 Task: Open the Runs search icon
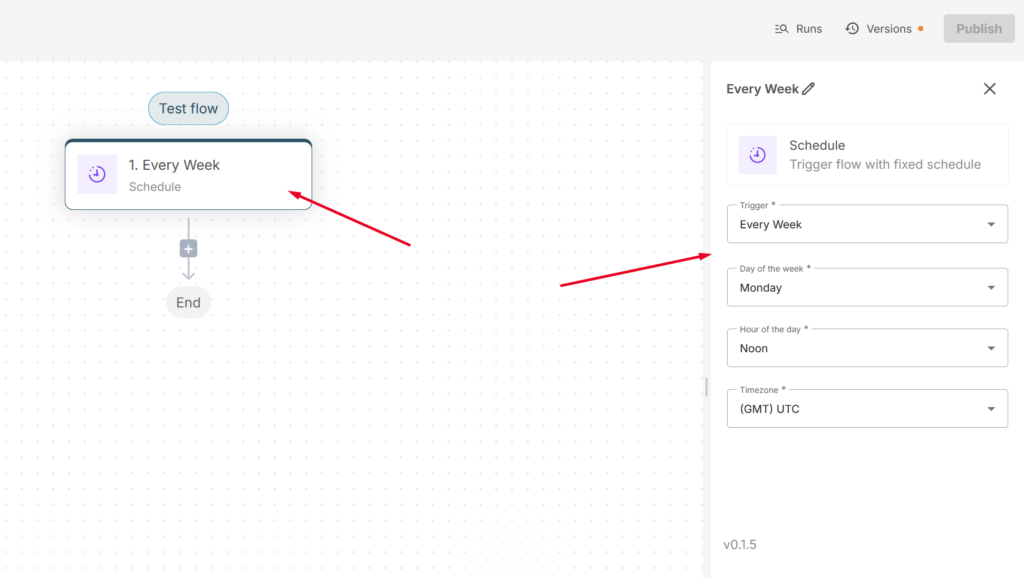(x=781, y=29)
